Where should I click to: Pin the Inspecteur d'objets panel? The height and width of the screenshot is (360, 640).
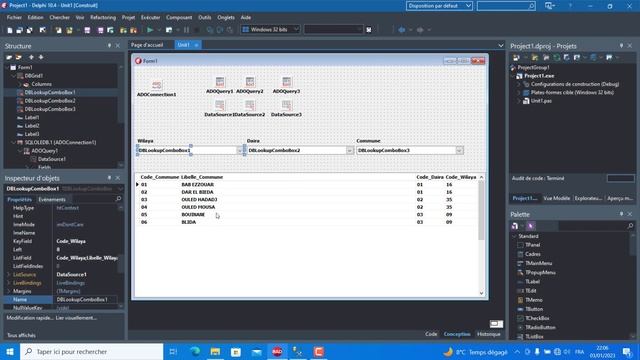pyautogui.click(x=109, y=178)
